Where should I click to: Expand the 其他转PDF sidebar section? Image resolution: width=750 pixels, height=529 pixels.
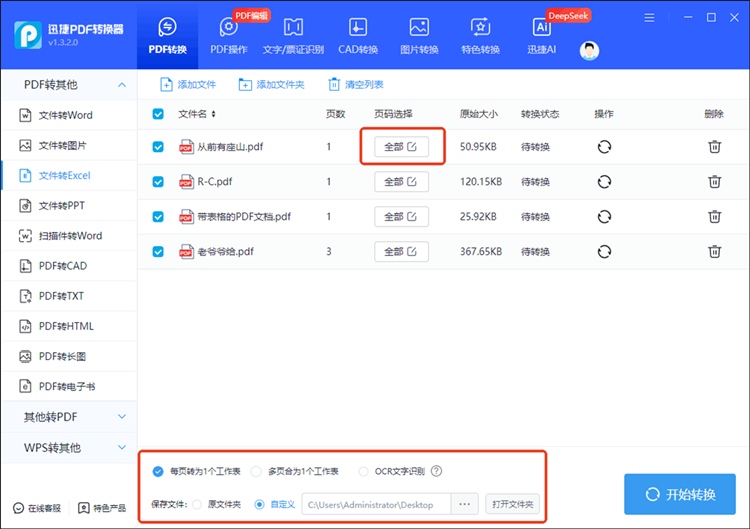[121, 417]
